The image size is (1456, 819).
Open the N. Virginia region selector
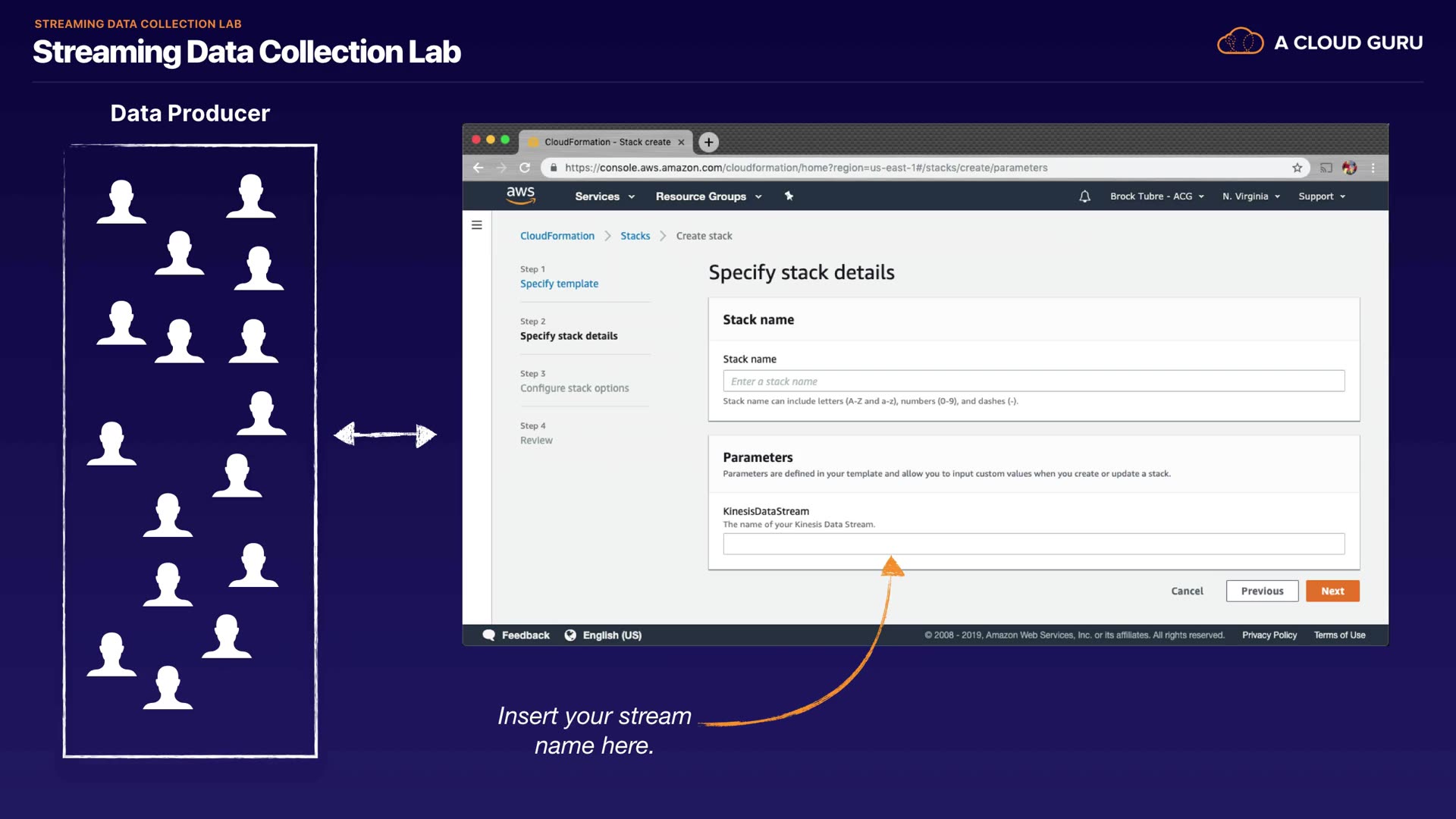pos(1250,196)
